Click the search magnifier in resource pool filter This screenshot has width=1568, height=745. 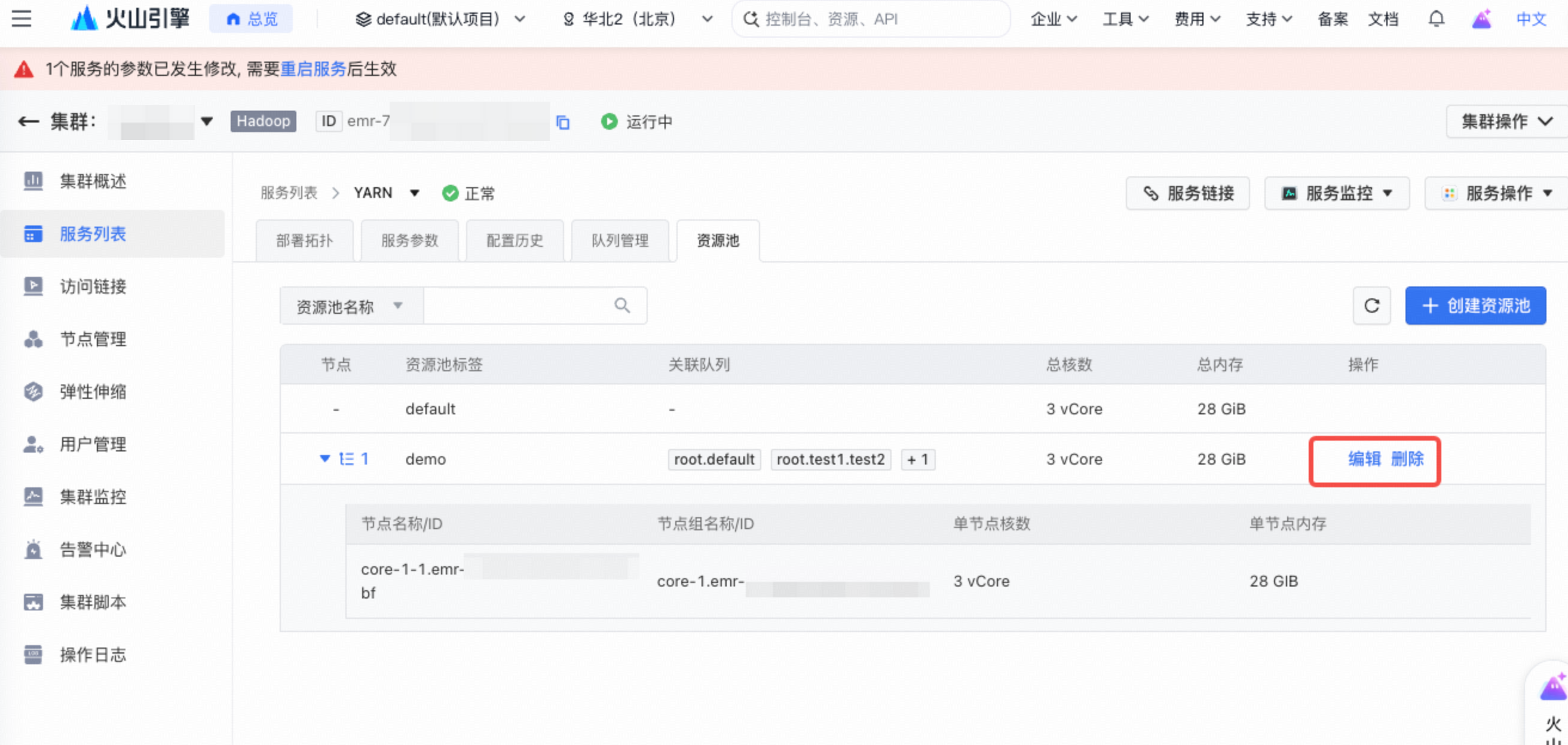[x=621, y=305]
